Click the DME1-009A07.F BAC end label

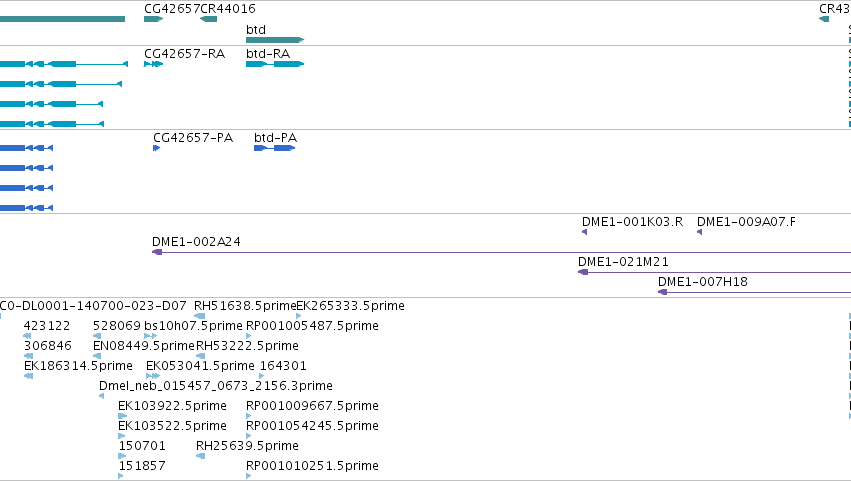pyautogui.click(x=746, y=222)
